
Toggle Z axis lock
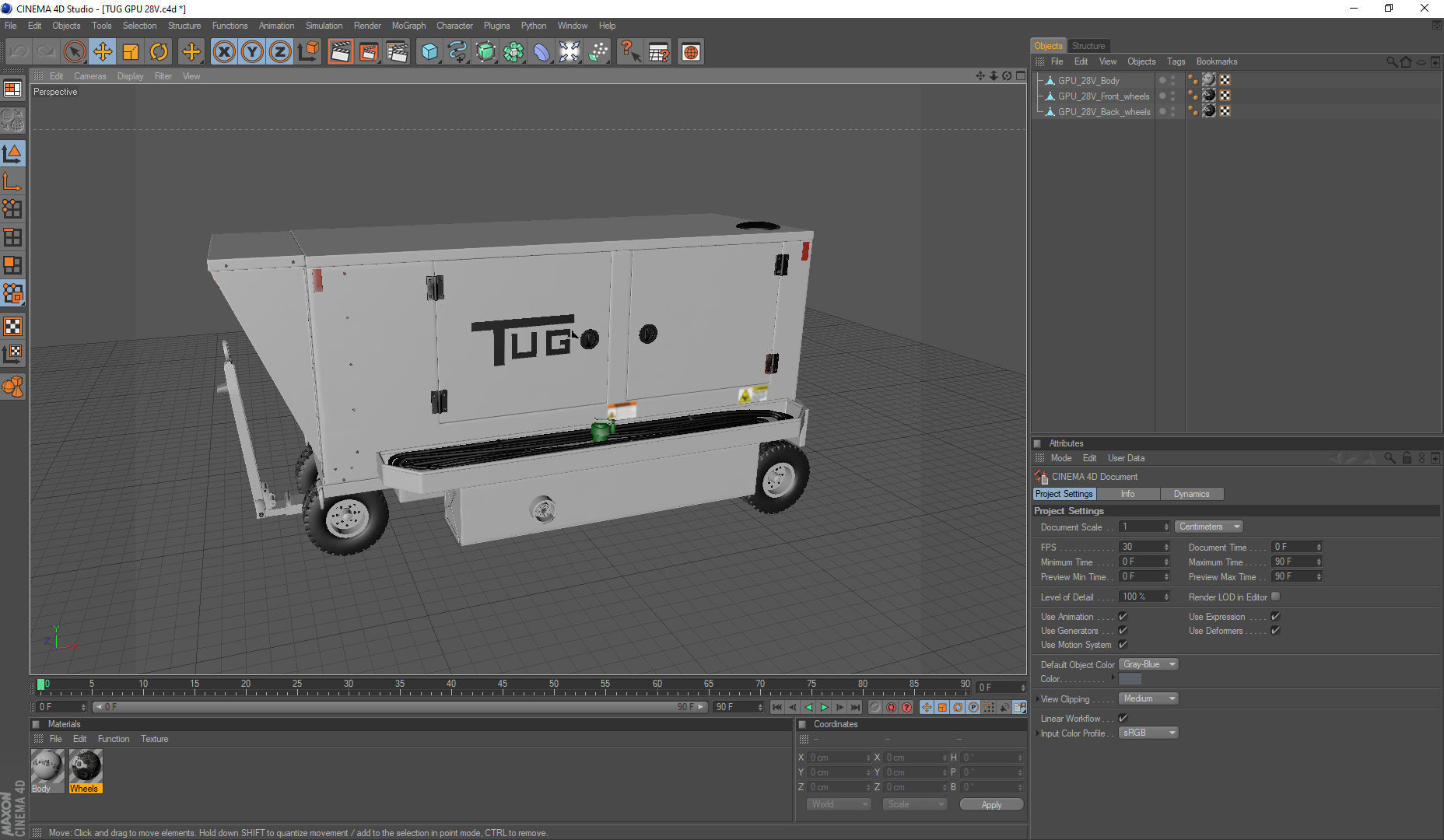click(x=280, y=52)
